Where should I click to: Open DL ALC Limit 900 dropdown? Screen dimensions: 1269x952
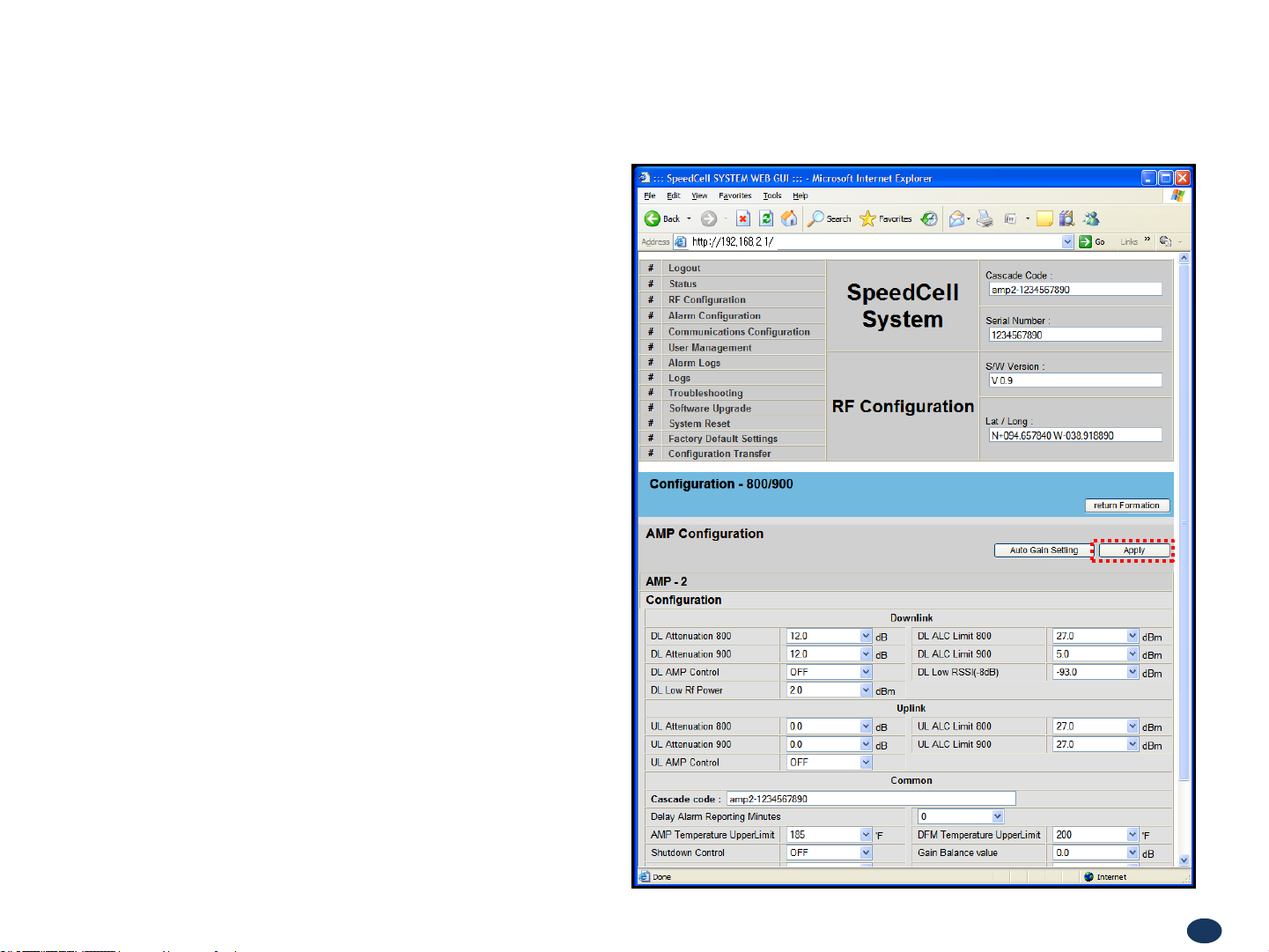1133,654
